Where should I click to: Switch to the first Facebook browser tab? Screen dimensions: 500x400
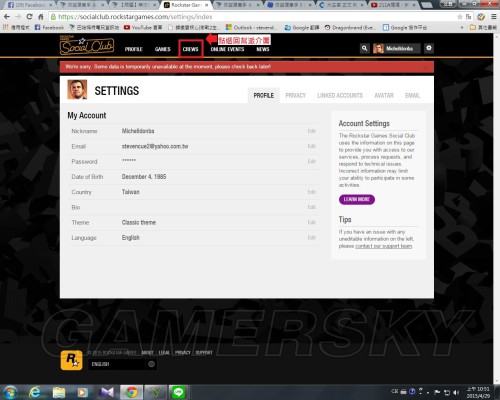click(x=29, y=5)
